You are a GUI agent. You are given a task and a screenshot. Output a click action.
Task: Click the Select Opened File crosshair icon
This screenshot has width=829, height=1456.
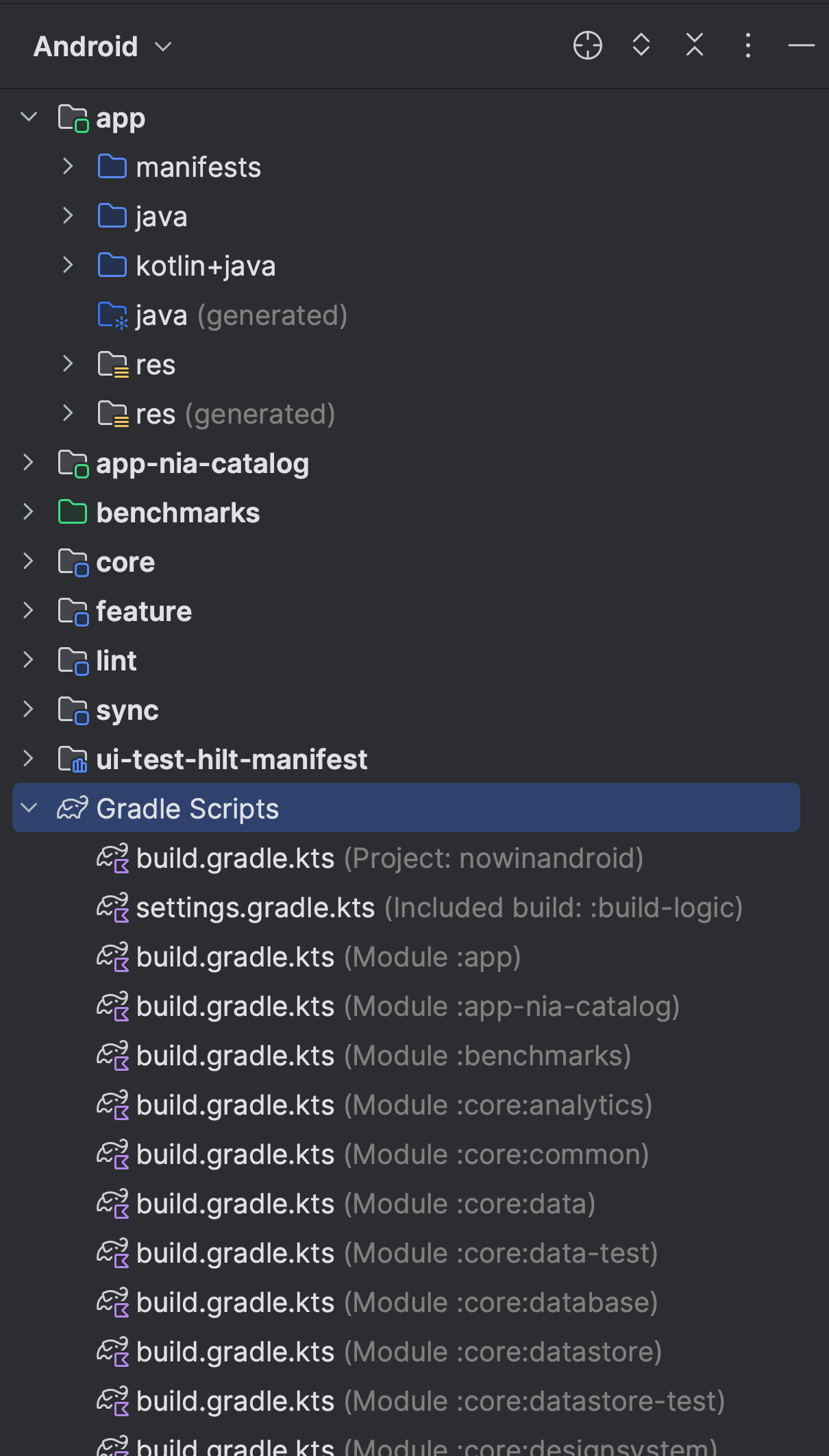click(587, 46)
